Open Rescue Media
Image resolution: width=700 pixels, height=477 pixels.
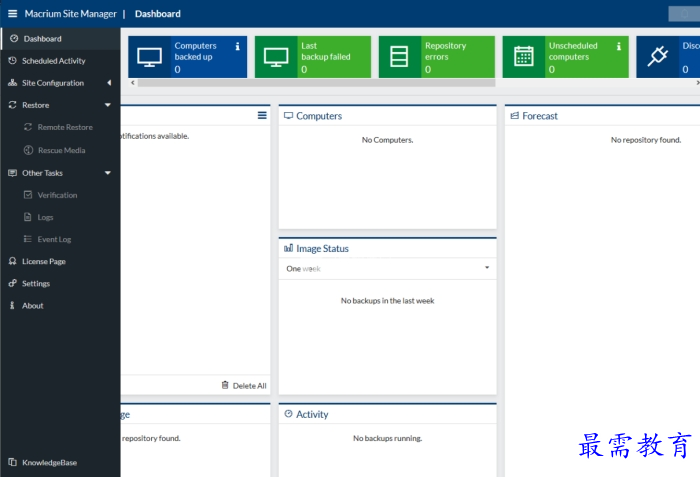point(60,151)
